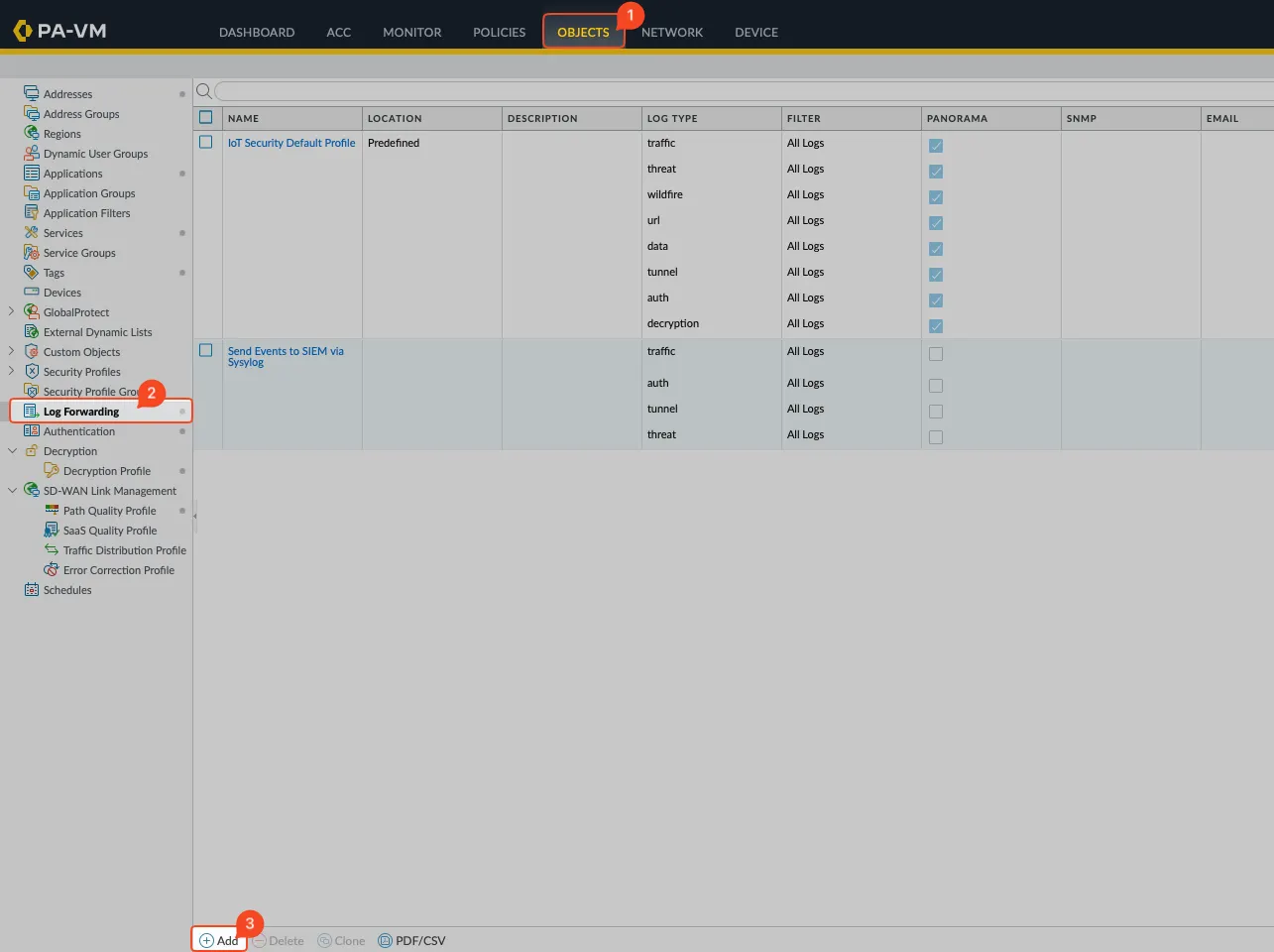Click the sidebar collapse handle
This screenshot has height=952, width=1274.
(194, 516)
